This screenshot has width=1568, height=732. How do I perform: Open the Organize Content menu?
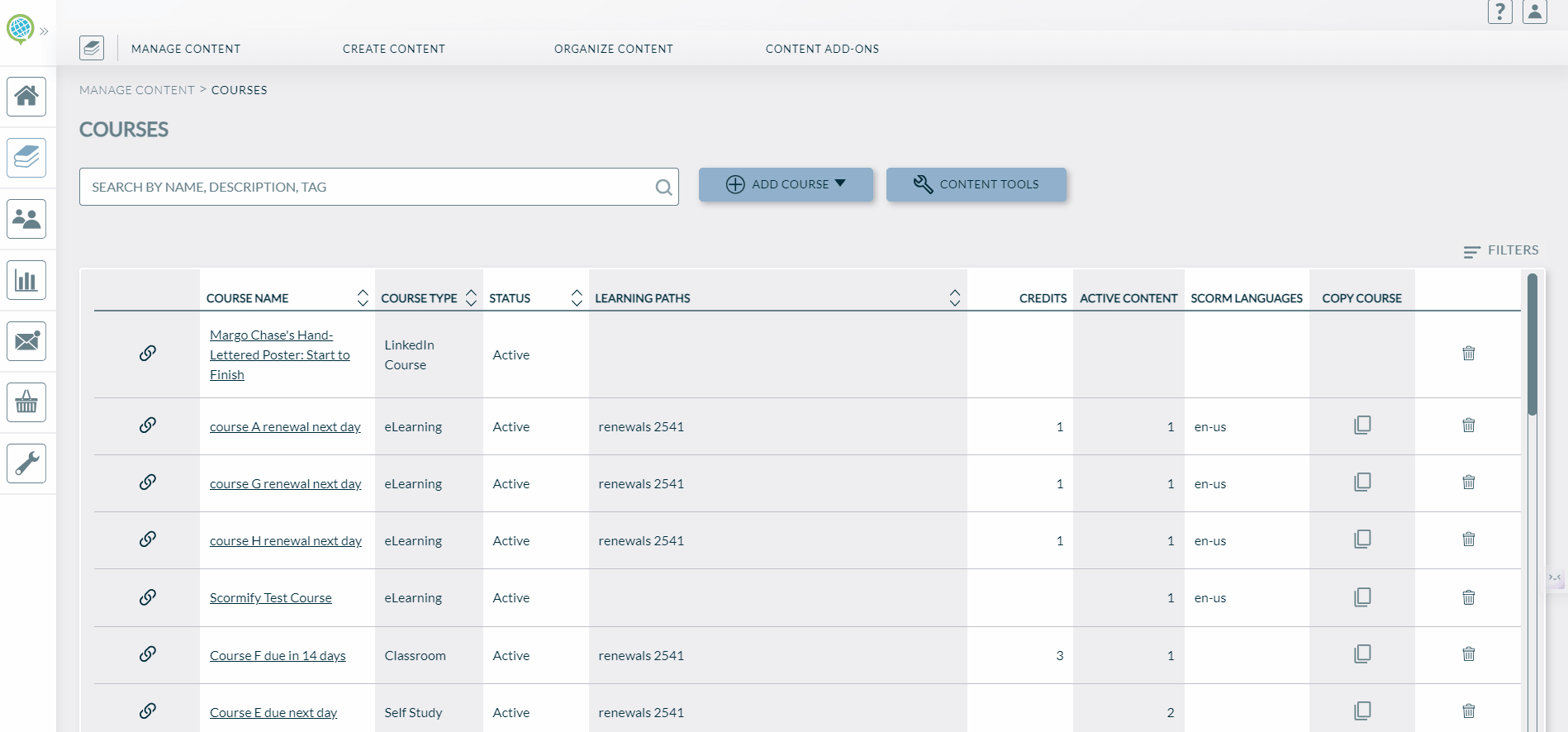point(614,49)
